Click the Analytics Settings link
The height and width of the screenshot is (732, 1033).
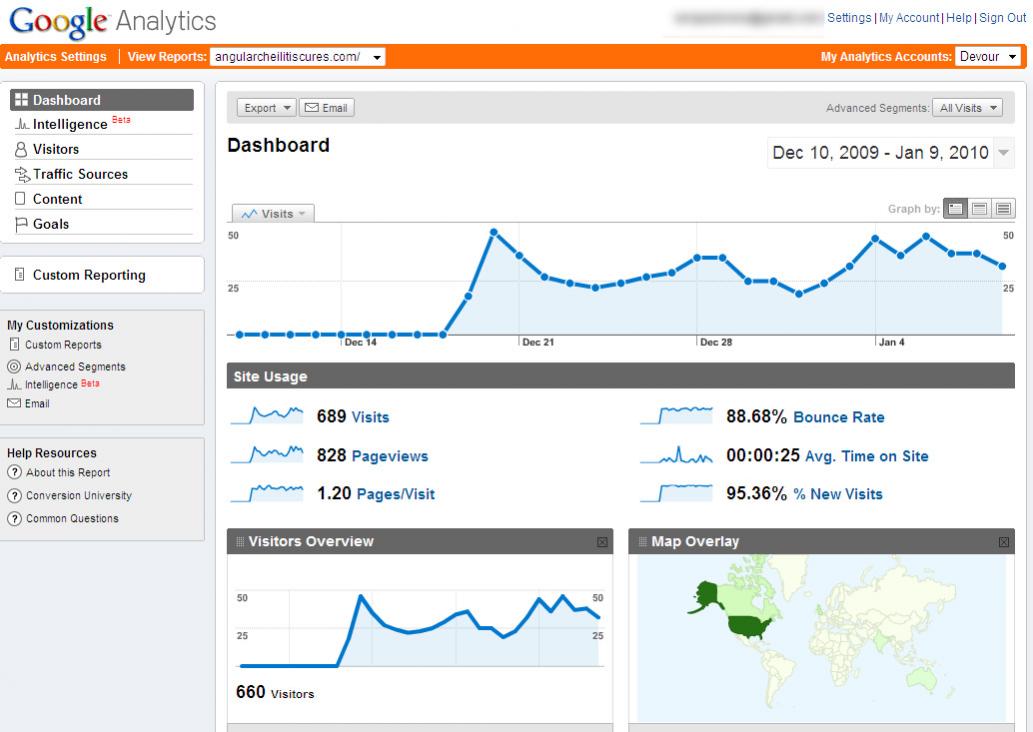(x=55, y=57)
